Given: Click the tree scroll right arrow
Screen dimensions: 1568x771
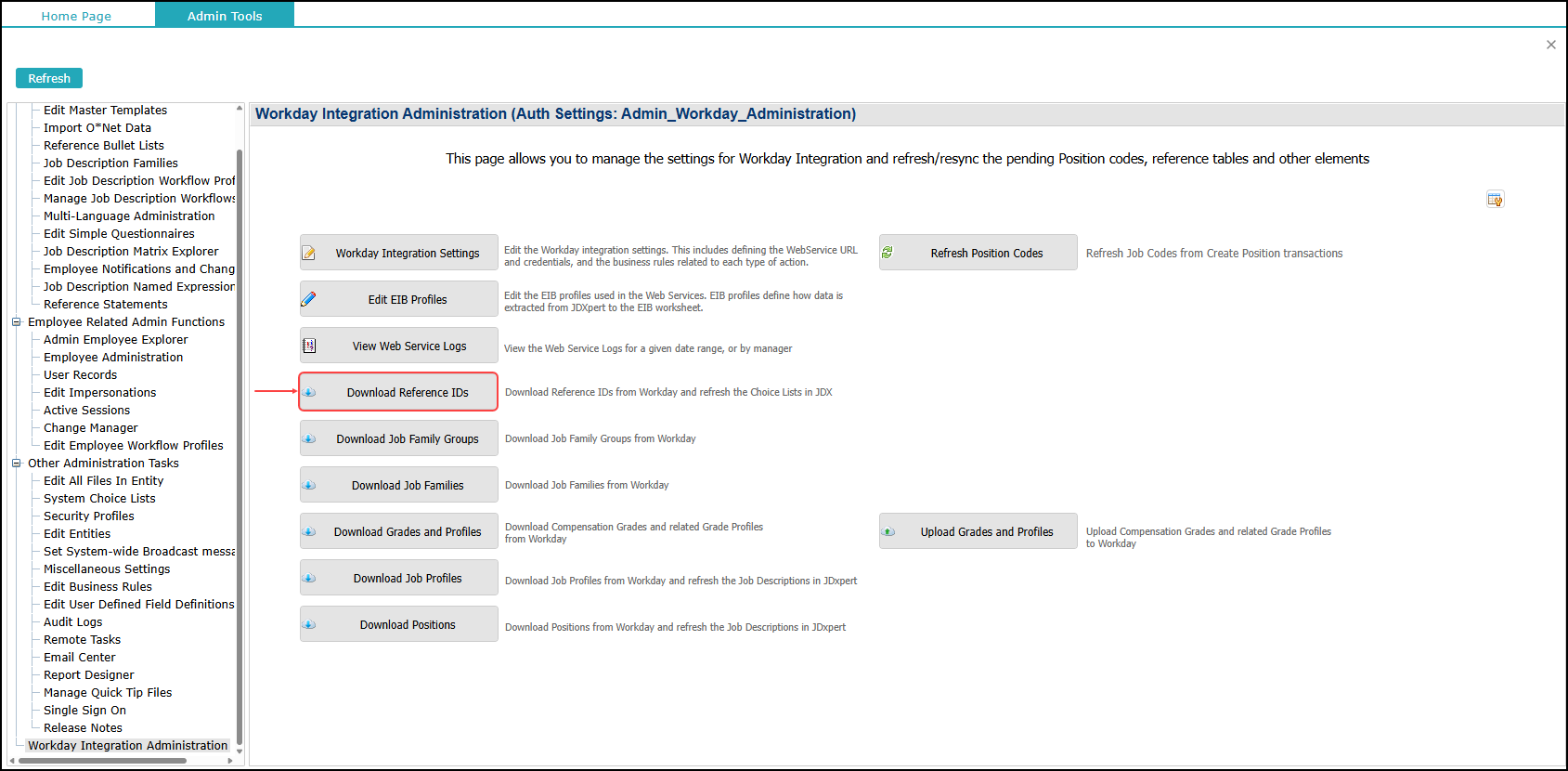Looking at the screenshot, I should [x=230, y=761].
